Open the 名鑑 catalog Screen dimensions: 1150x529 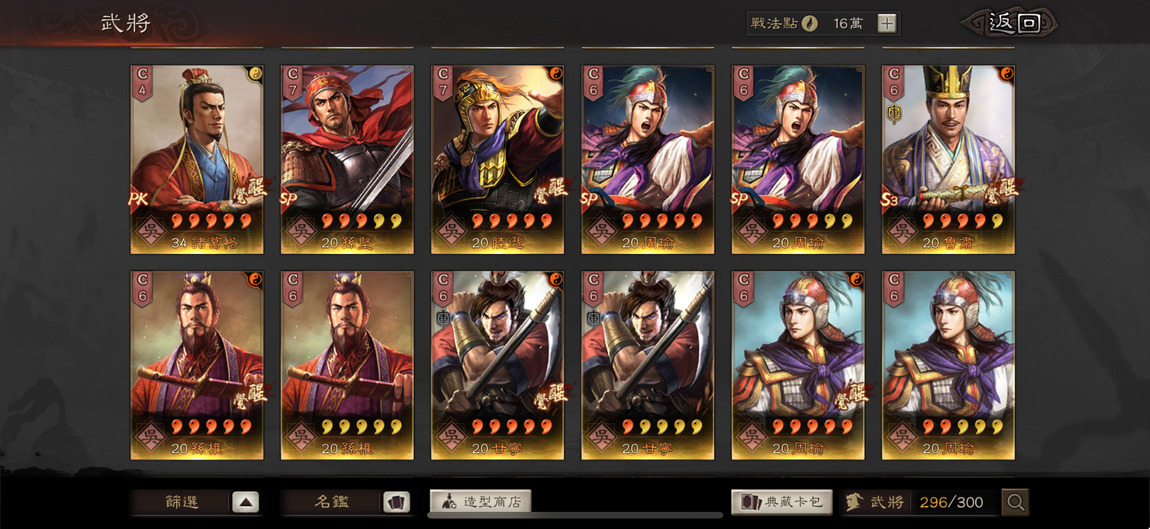[x=332, y=503]
